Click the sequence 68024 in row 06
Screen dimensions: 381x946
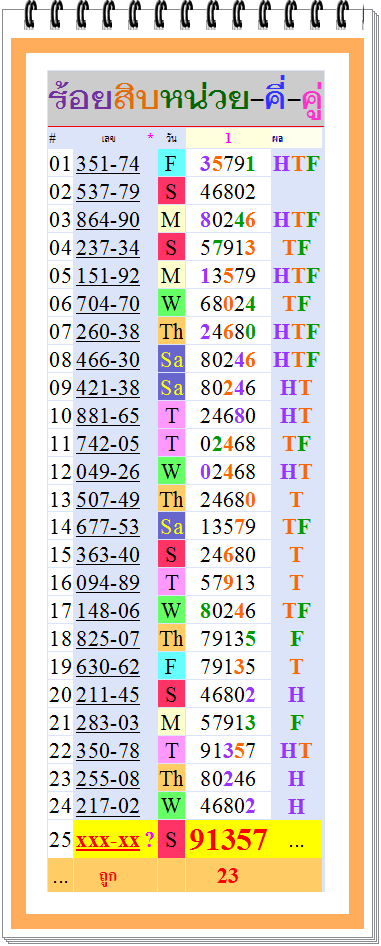point(228,303)
